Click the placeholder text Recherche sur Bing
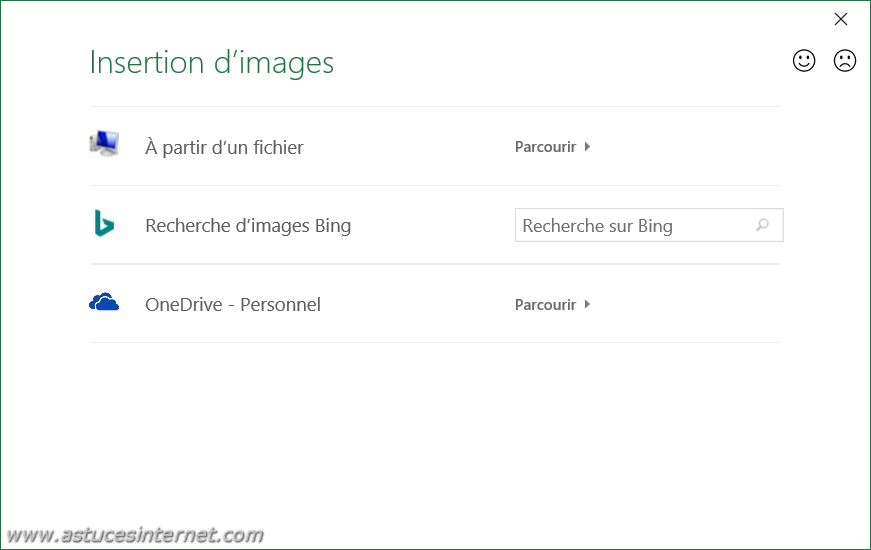The height and width of the screenshot is (550, 871). point(598,226)
